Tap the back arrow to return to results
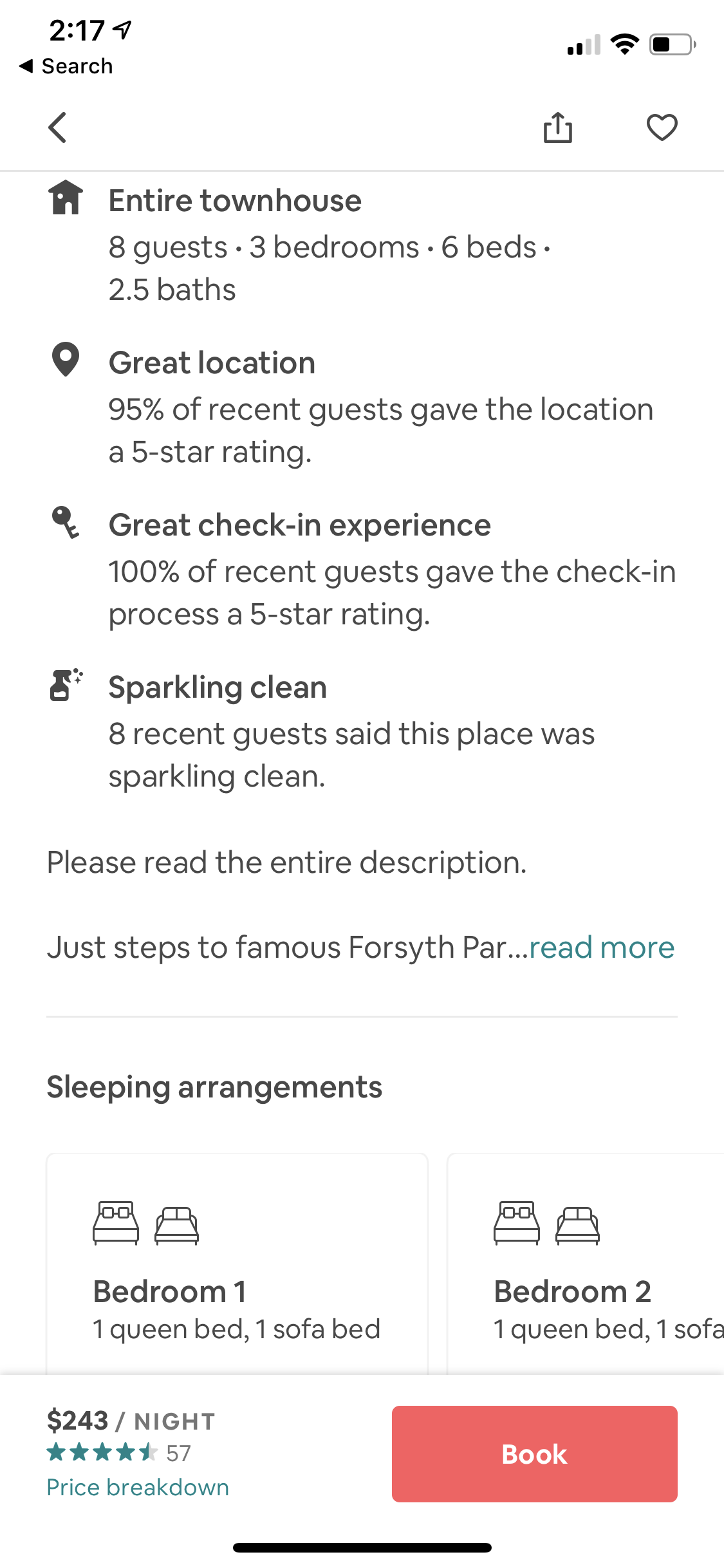 click(57, 127)
